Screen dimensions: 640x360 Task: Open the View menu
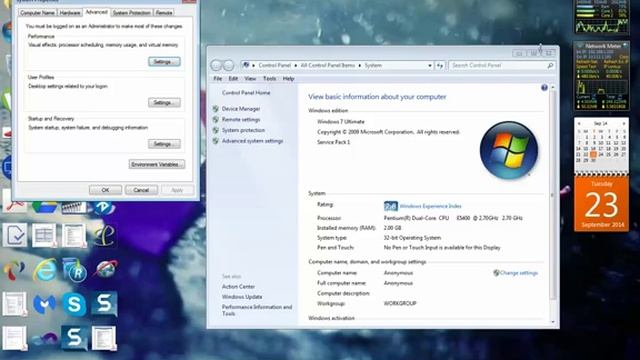pos(250,78)
